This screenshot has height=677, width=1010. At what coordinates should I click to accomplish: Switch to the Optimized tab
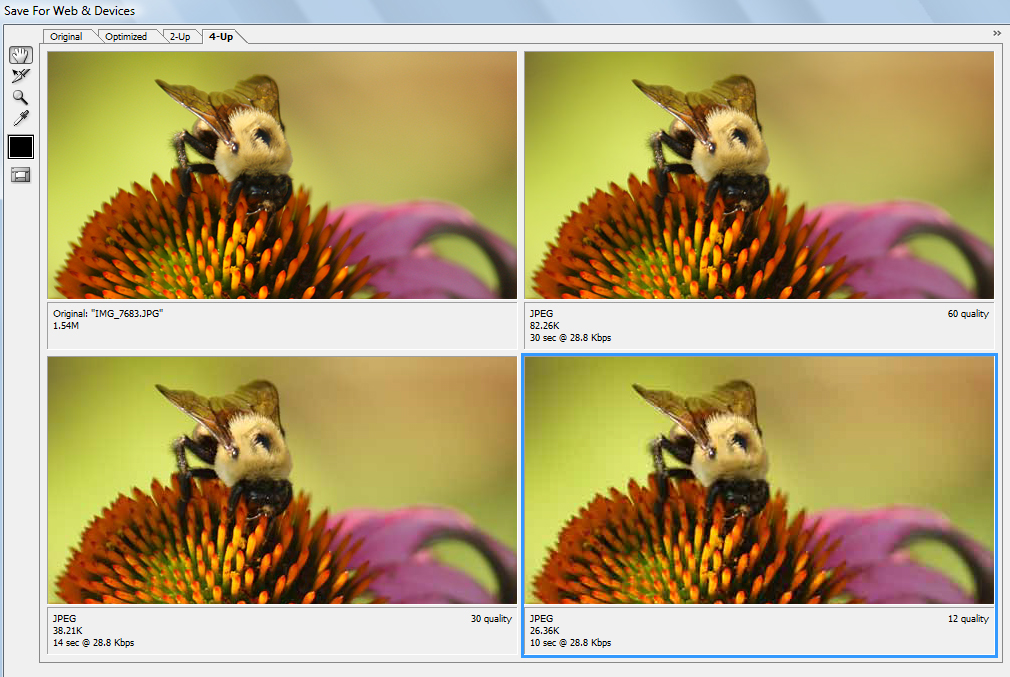click(126, 37)
